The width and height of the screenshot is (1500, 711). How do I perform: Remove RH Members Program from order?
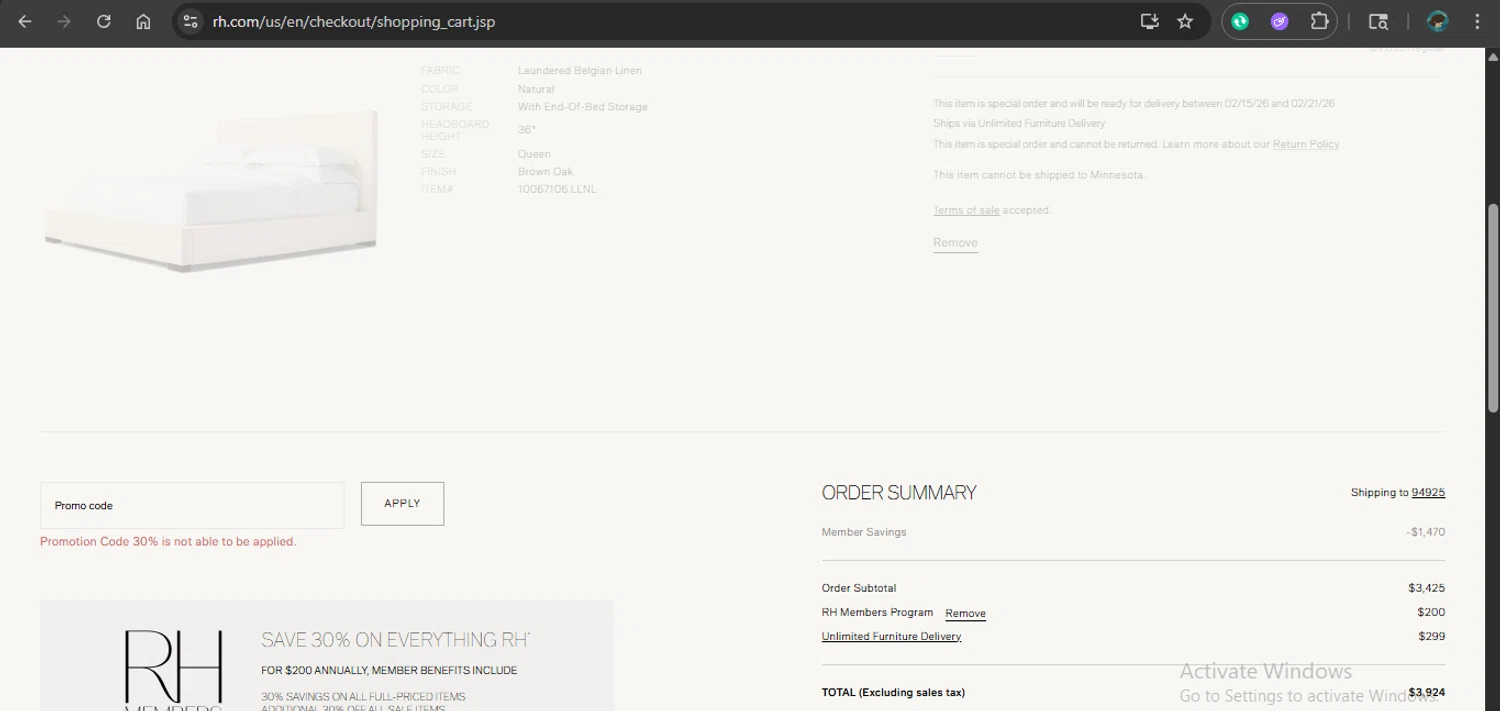[965, 614]
